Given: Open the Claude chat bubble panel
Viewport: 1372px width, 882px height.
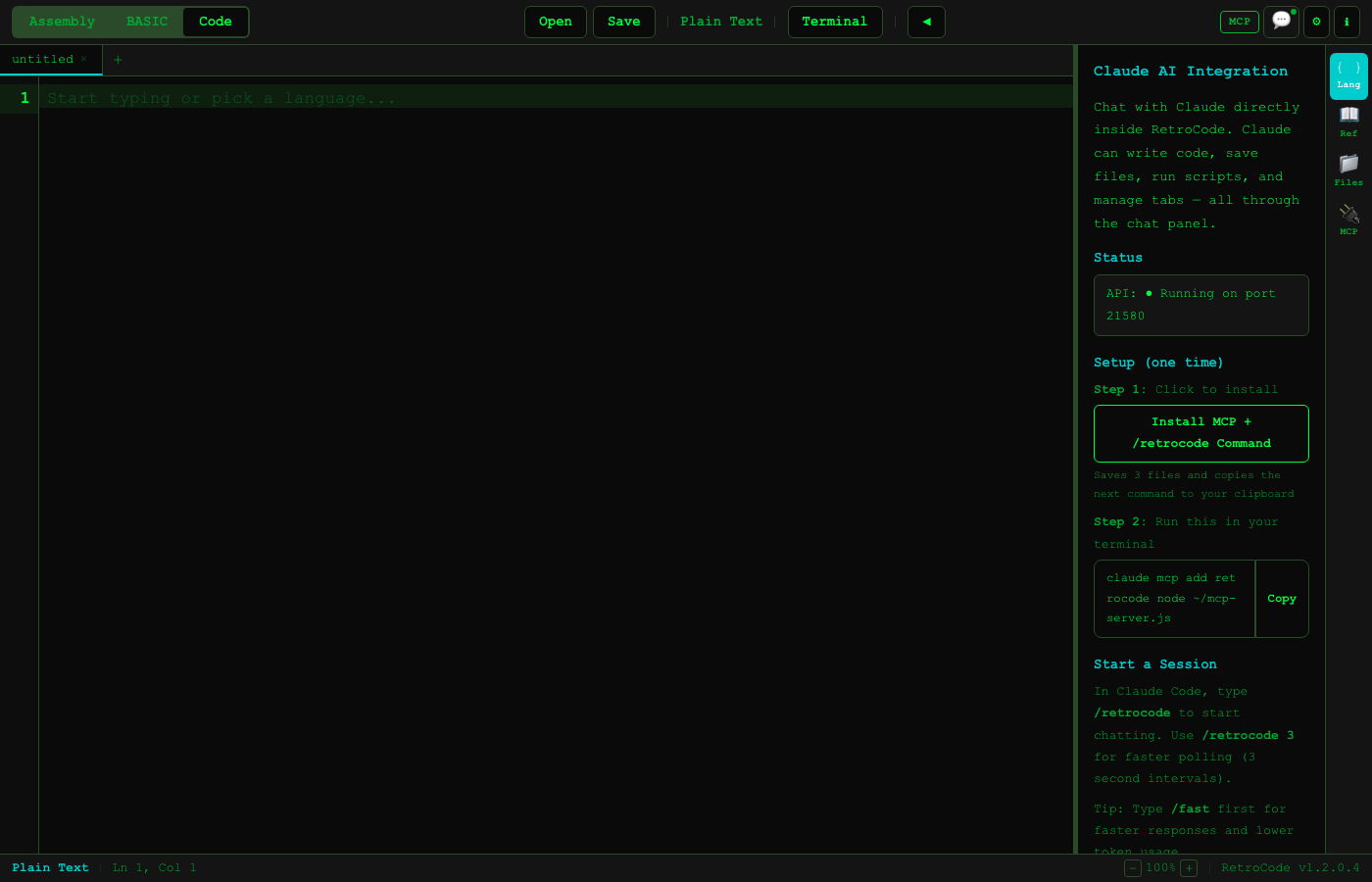Looking at the screenshot, I should pyautogui.click(x=1281, y=22).
